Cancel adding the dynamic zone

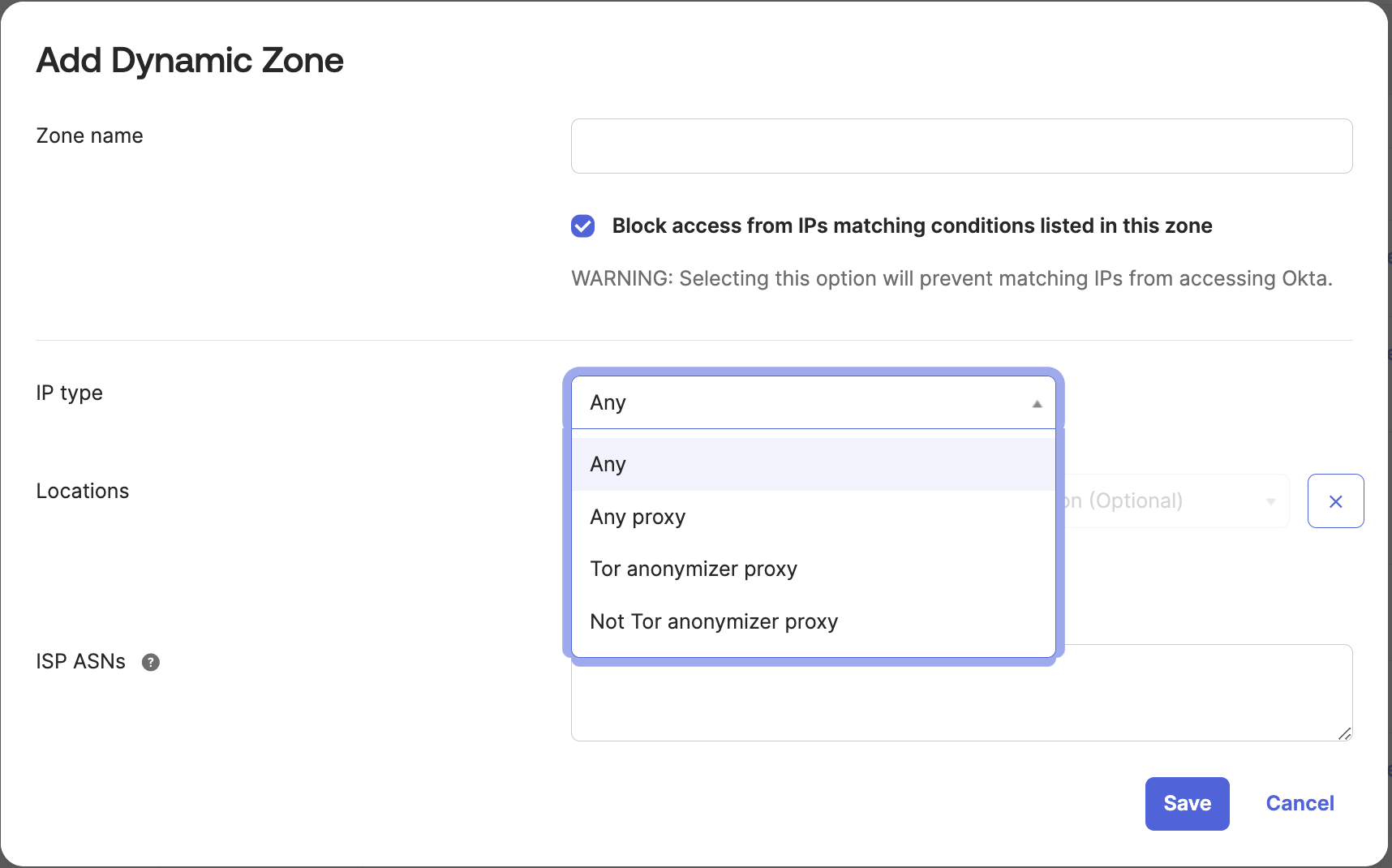pos(1299,803)
